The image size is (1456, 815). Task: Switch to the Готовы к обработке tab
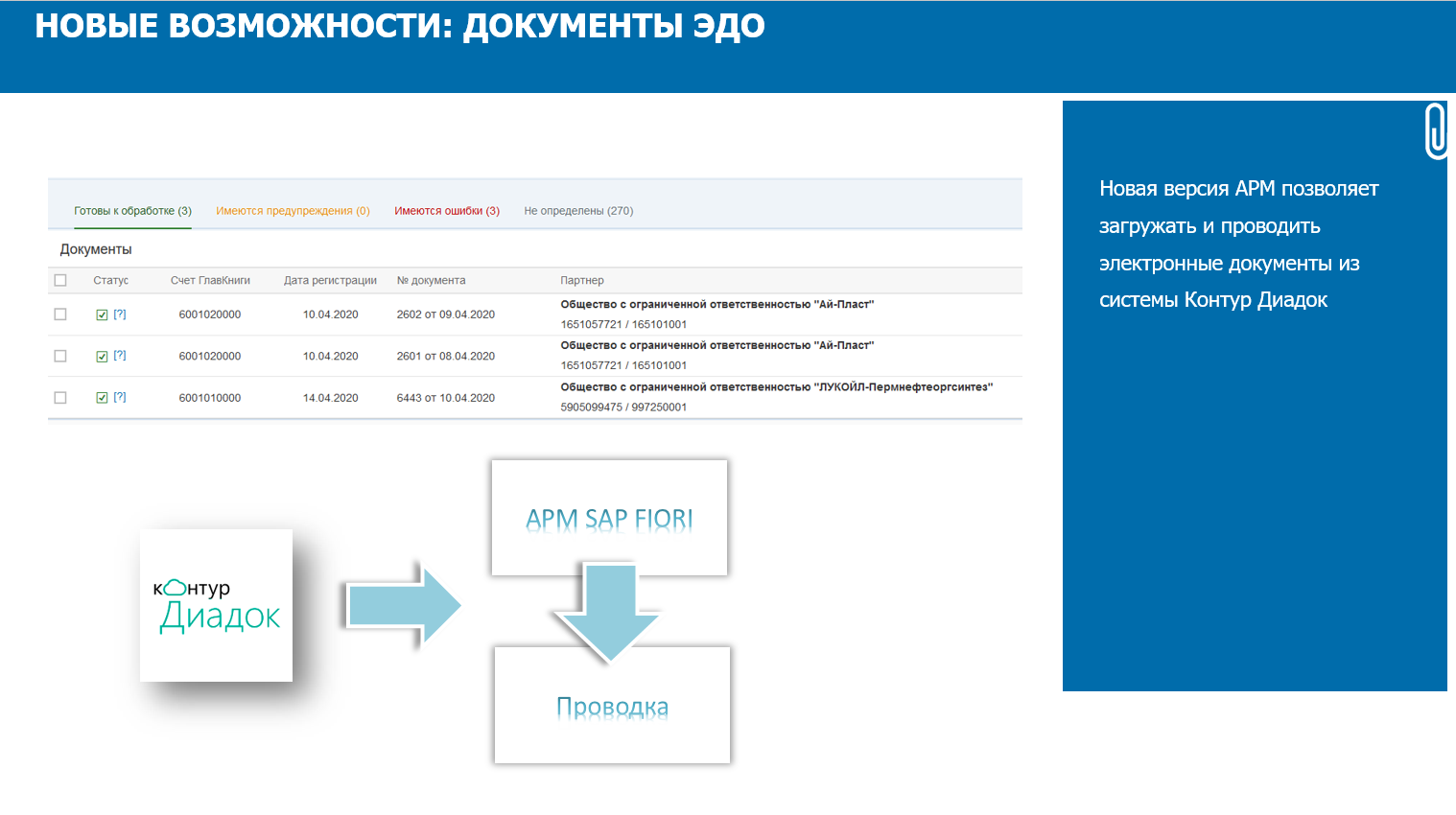[x=132, y=211]
